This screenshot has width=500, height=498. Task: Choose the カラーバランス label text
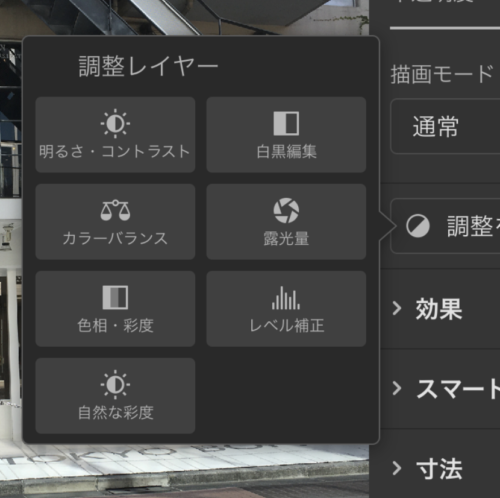coord(115,238)
